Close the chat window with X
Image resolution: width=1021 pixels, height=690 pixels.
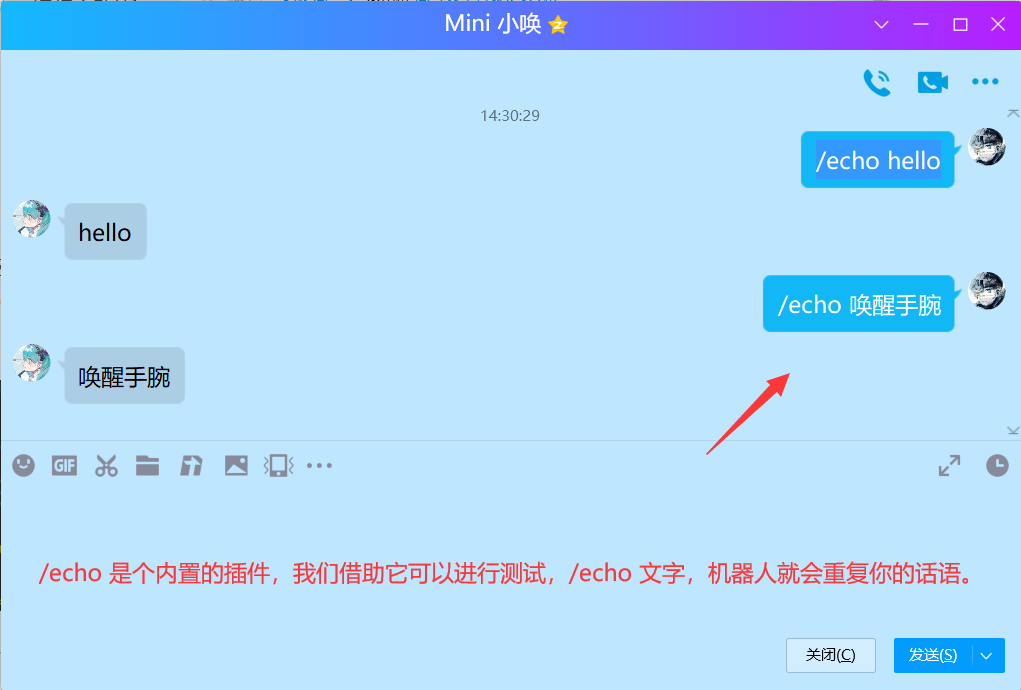pyautogui.click(x=998, y=25)
